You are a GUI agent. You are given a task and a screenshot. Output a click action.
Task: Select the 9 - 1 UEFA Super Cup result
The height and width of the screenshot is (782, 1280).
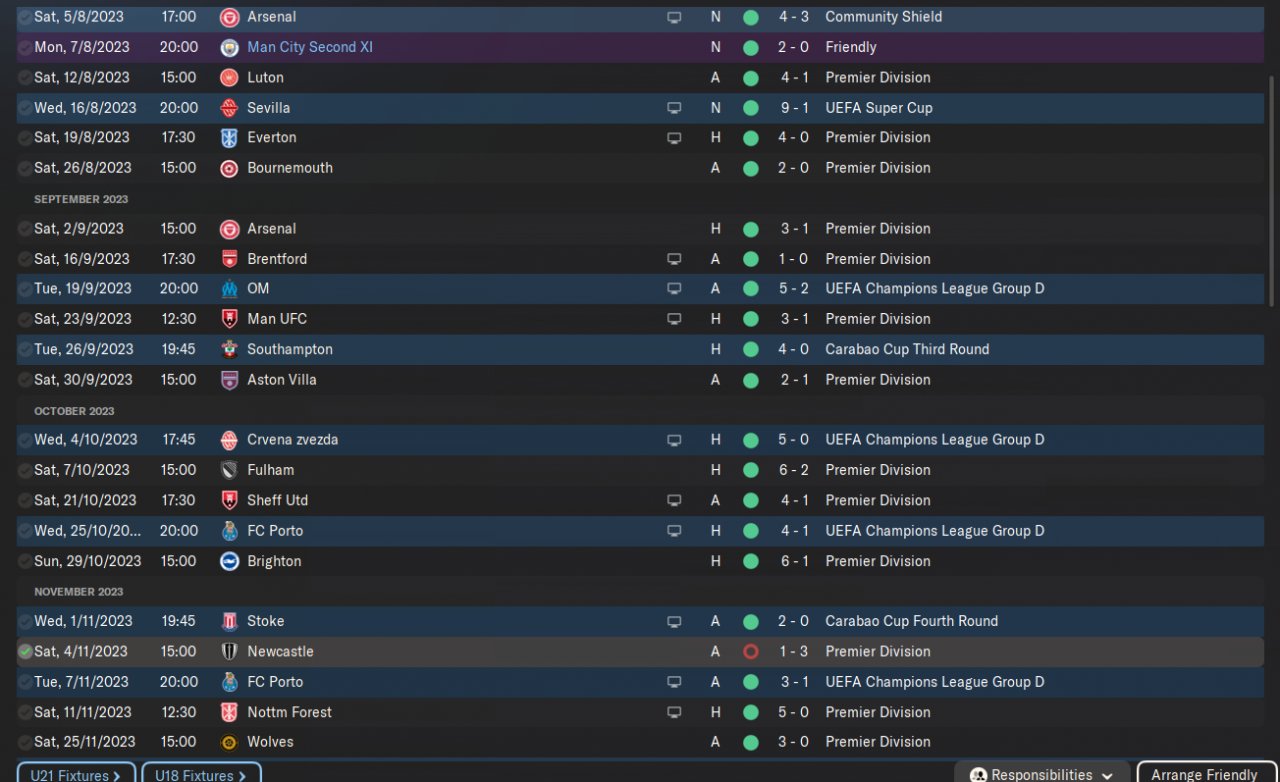tap(793, 108)
